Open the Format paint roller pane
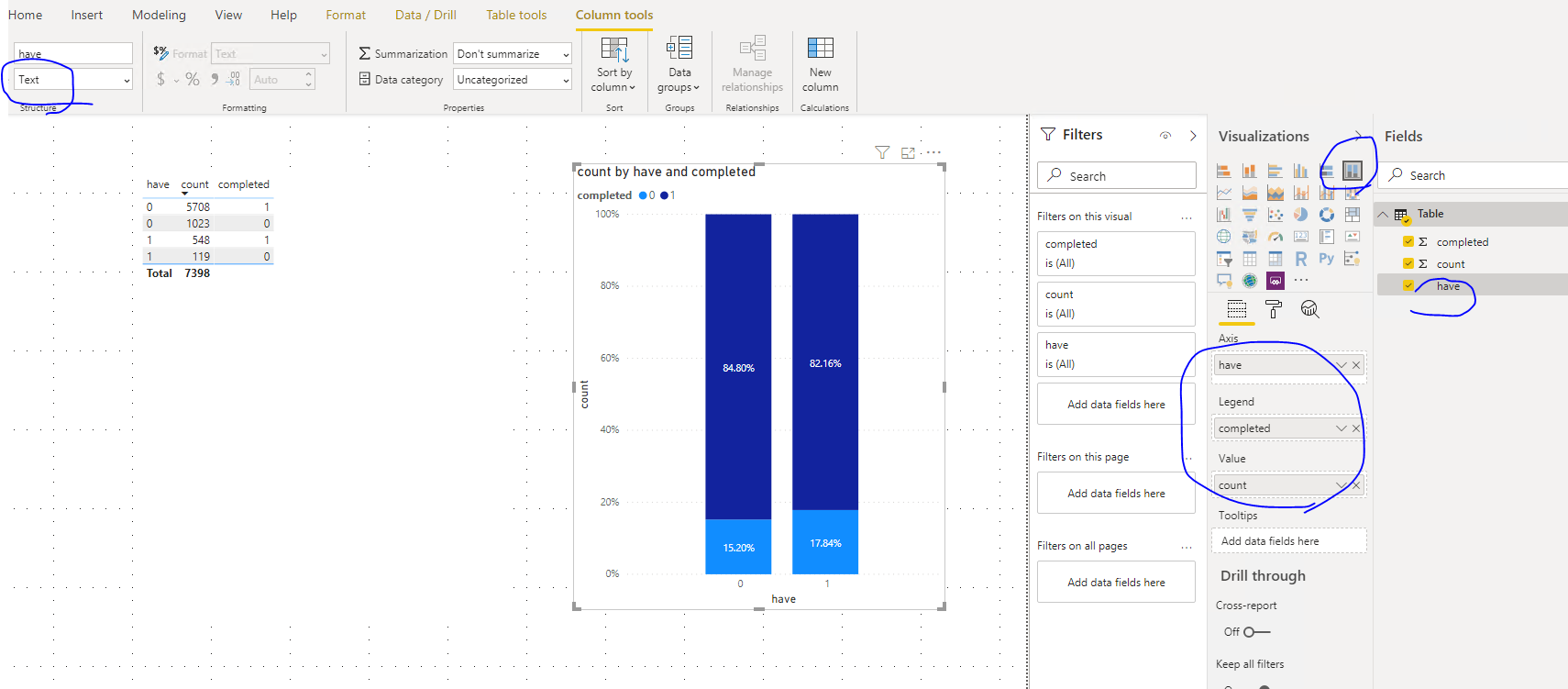 click(x=1274, y=309)
